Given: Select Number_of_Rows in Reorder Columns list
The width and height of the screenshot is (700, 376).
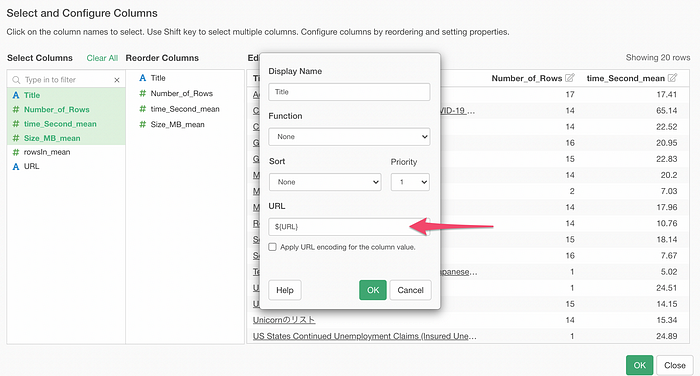Looking at the screenshot, I should pyautogui.click(x=181, y=93).
